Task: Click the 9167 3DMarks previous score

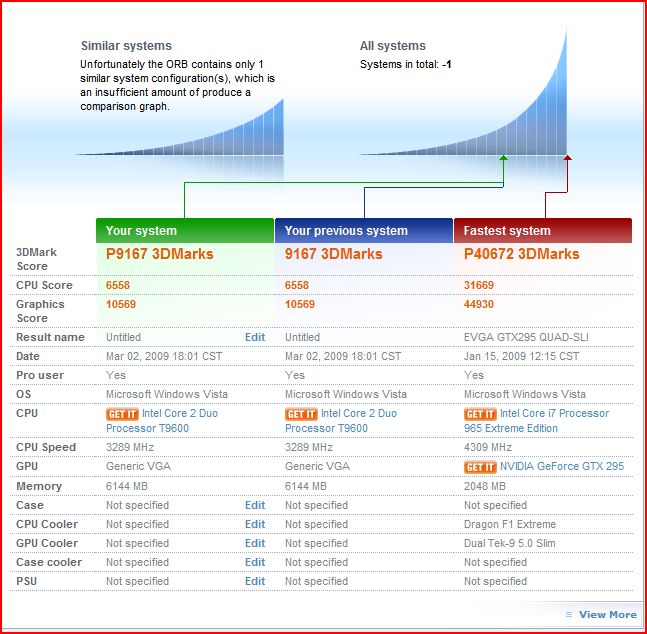Action: pos(333,254)
